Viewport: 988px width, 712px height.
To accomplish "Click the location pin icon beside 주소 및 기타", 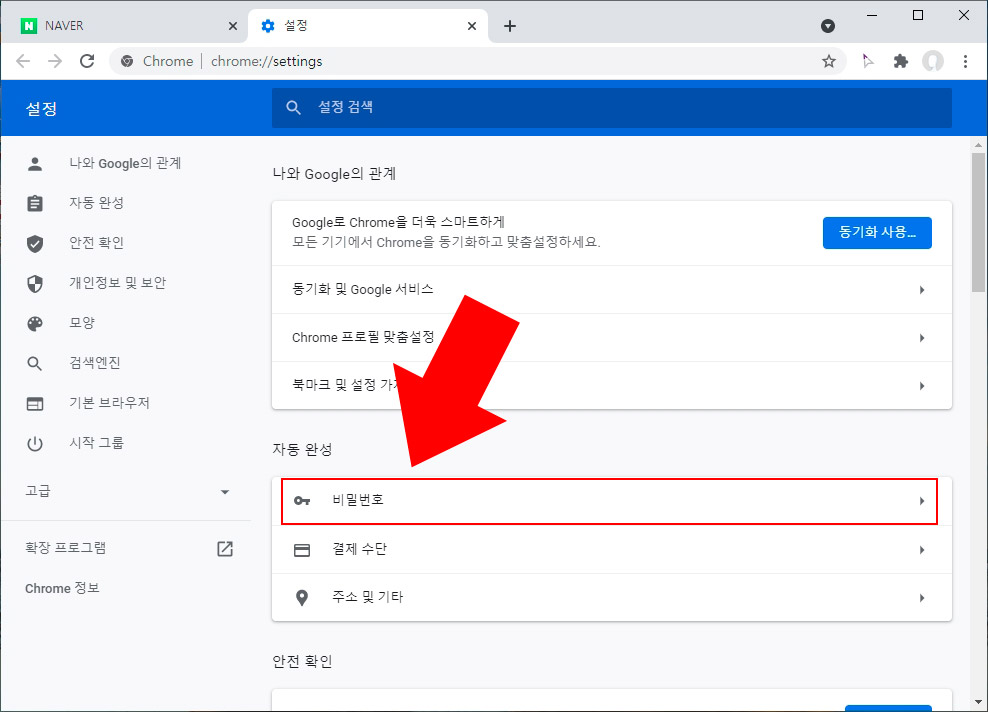I will pos(302,597).
